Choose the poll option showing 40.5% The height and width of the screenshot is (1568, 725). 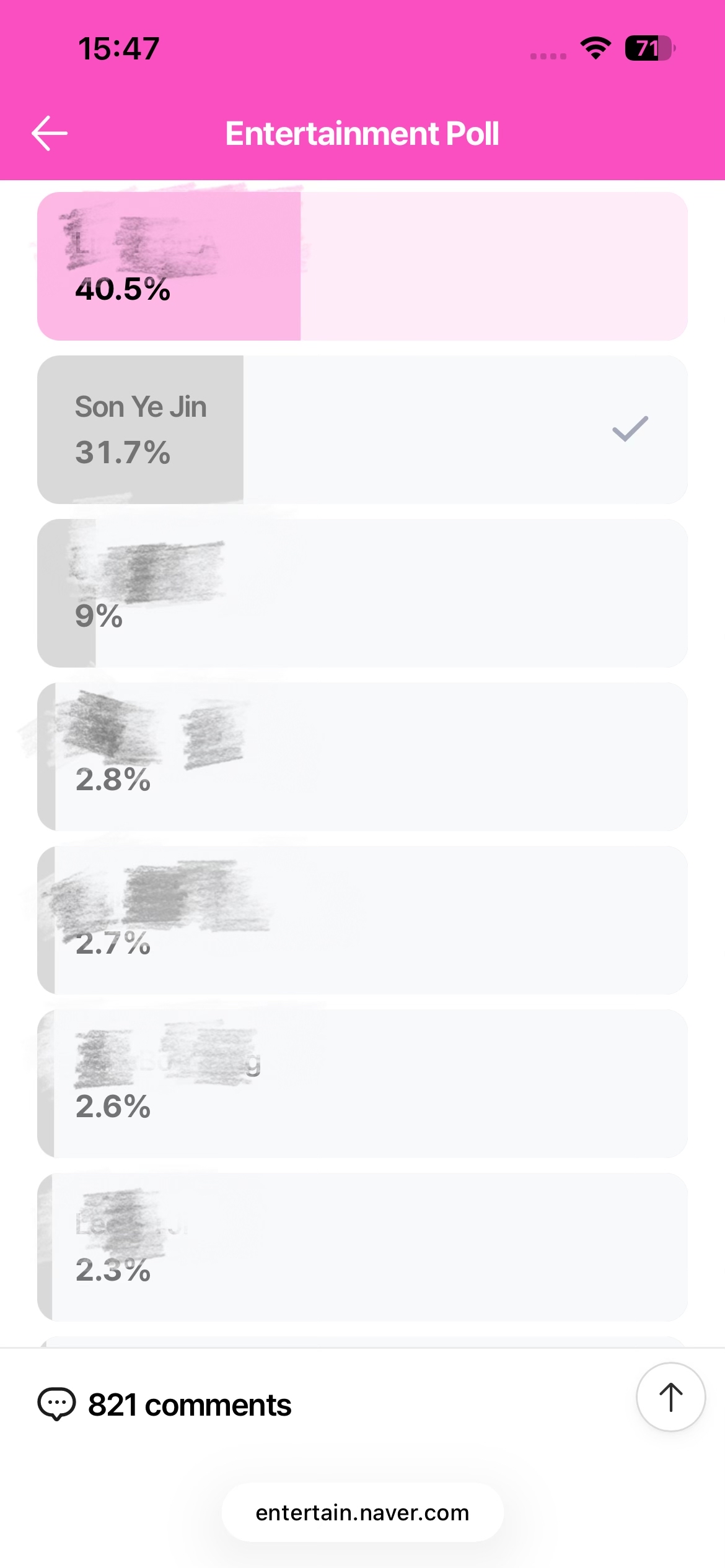pos(362,266)
